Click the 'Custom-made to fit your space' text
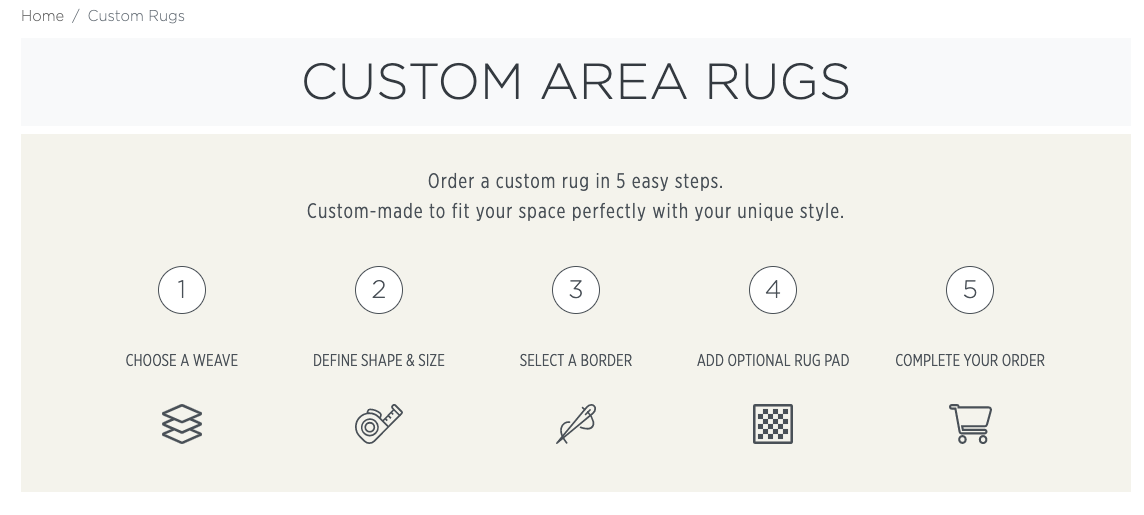 [576, 212]
